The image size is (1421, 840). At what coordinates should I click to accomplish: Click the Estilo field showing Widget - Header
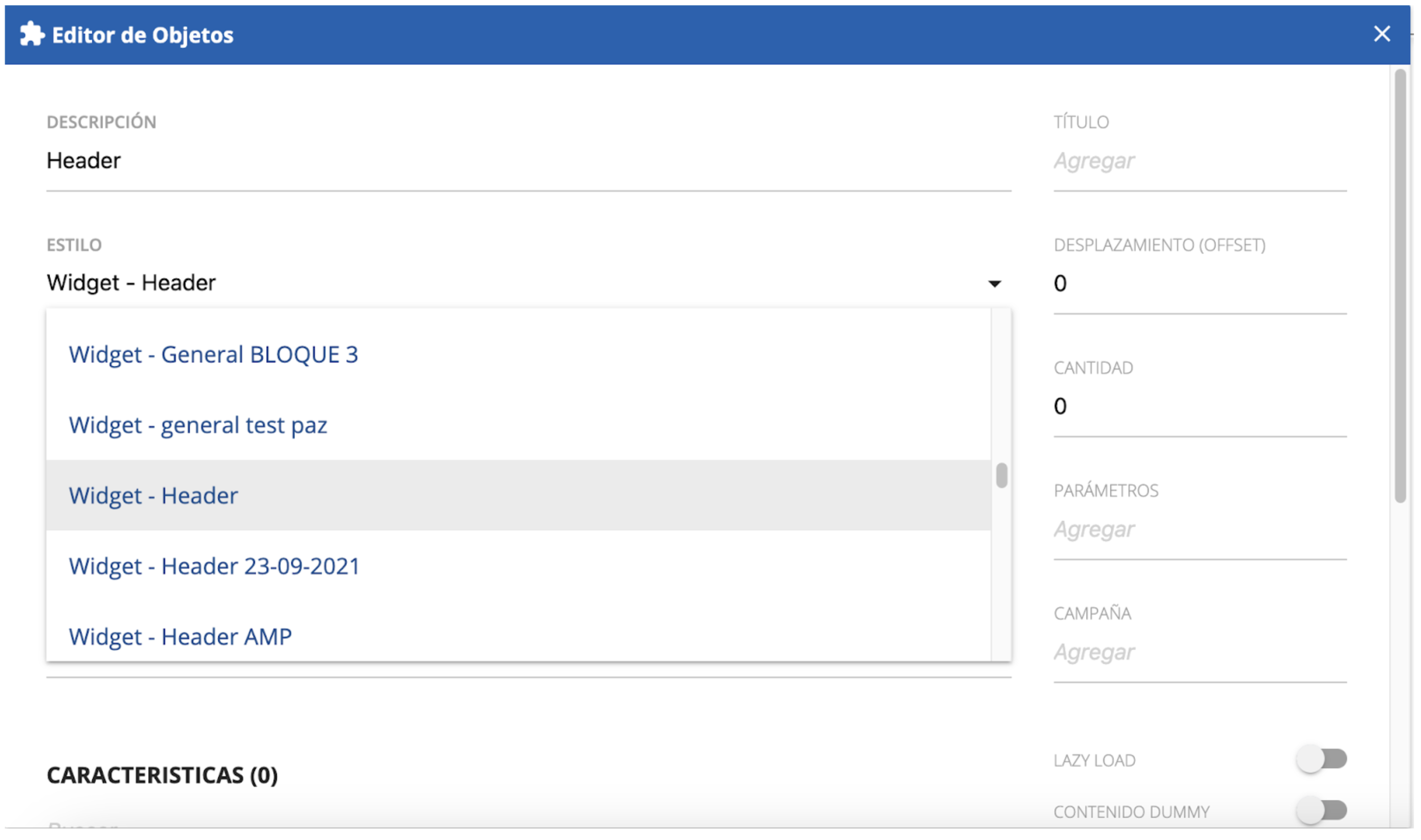coord(528,283)
